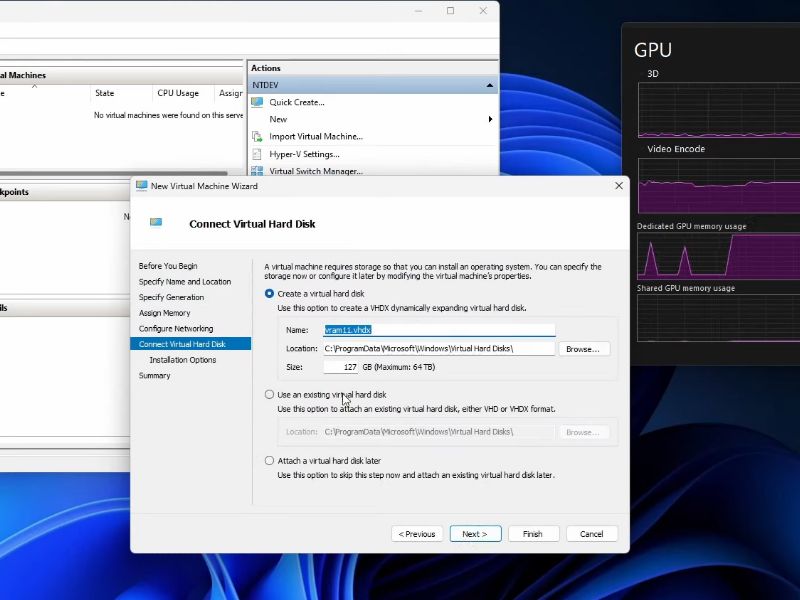800x600 pixels.
Task: Click the Finish button
Action: [x=533, y=534]
